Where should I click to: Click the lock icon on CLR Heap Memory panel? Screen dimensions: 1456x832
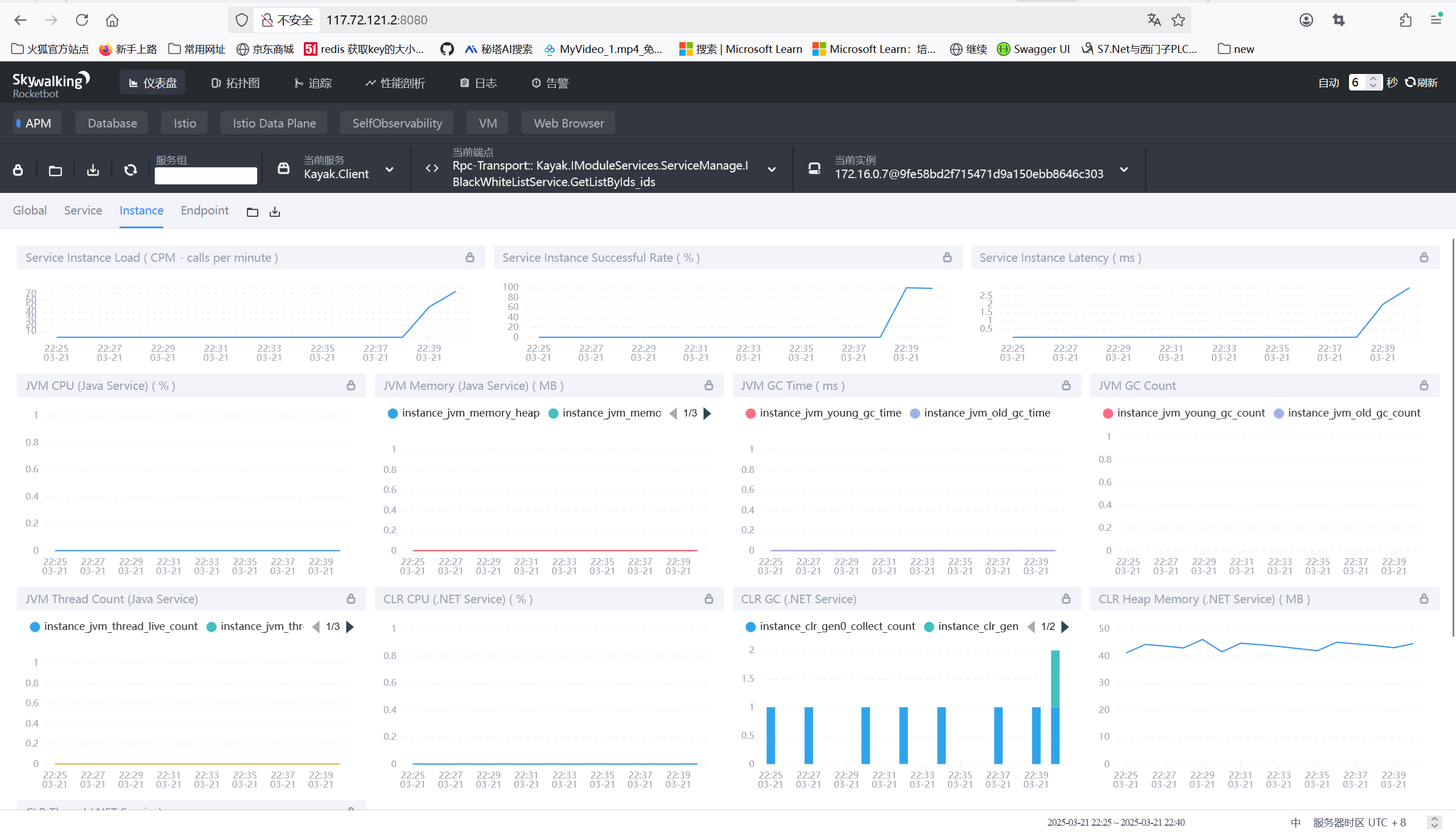click(1424, 599)
